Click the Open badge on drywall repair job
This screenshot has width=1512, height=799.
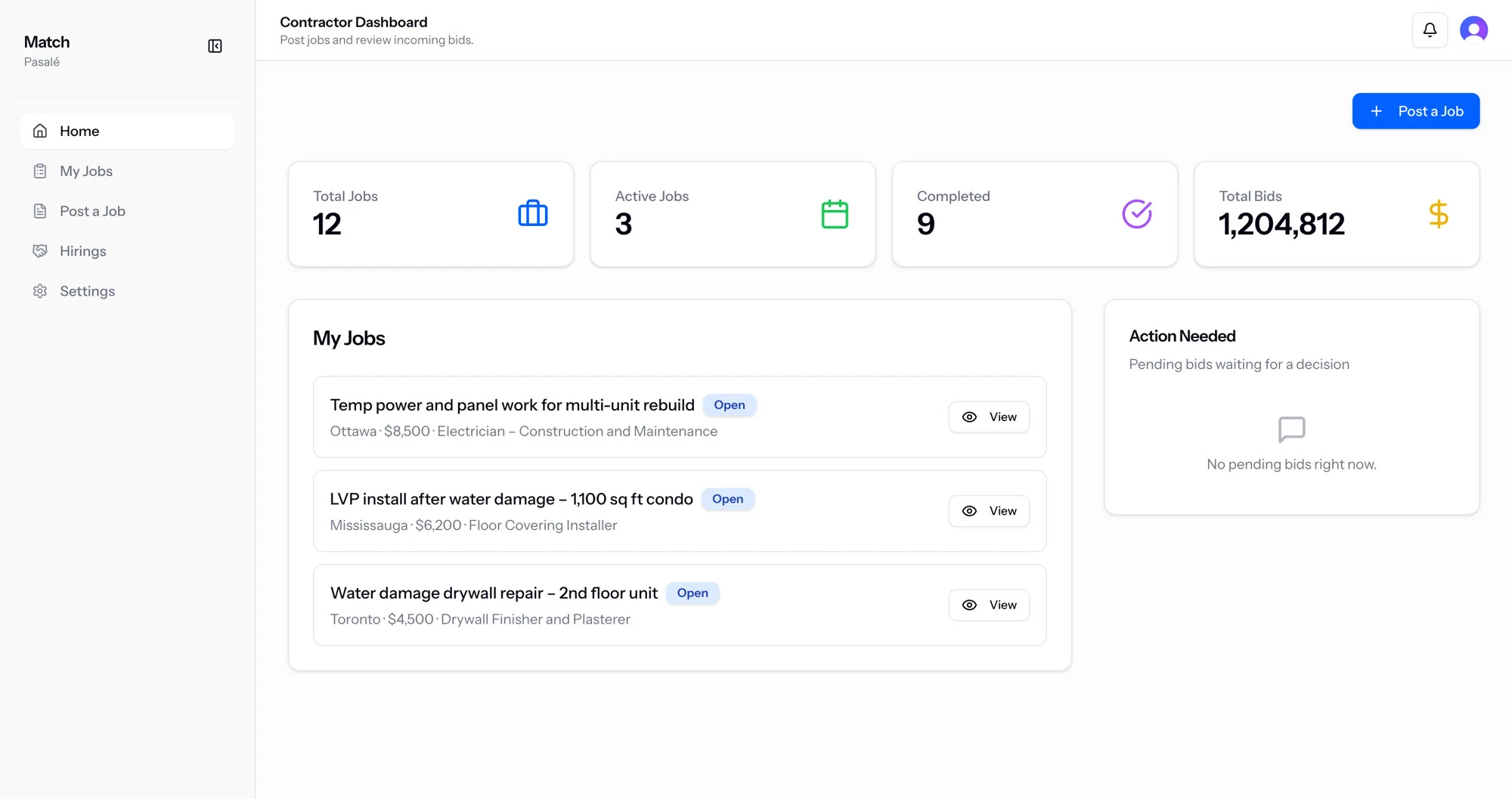click(x=692, y=593)
